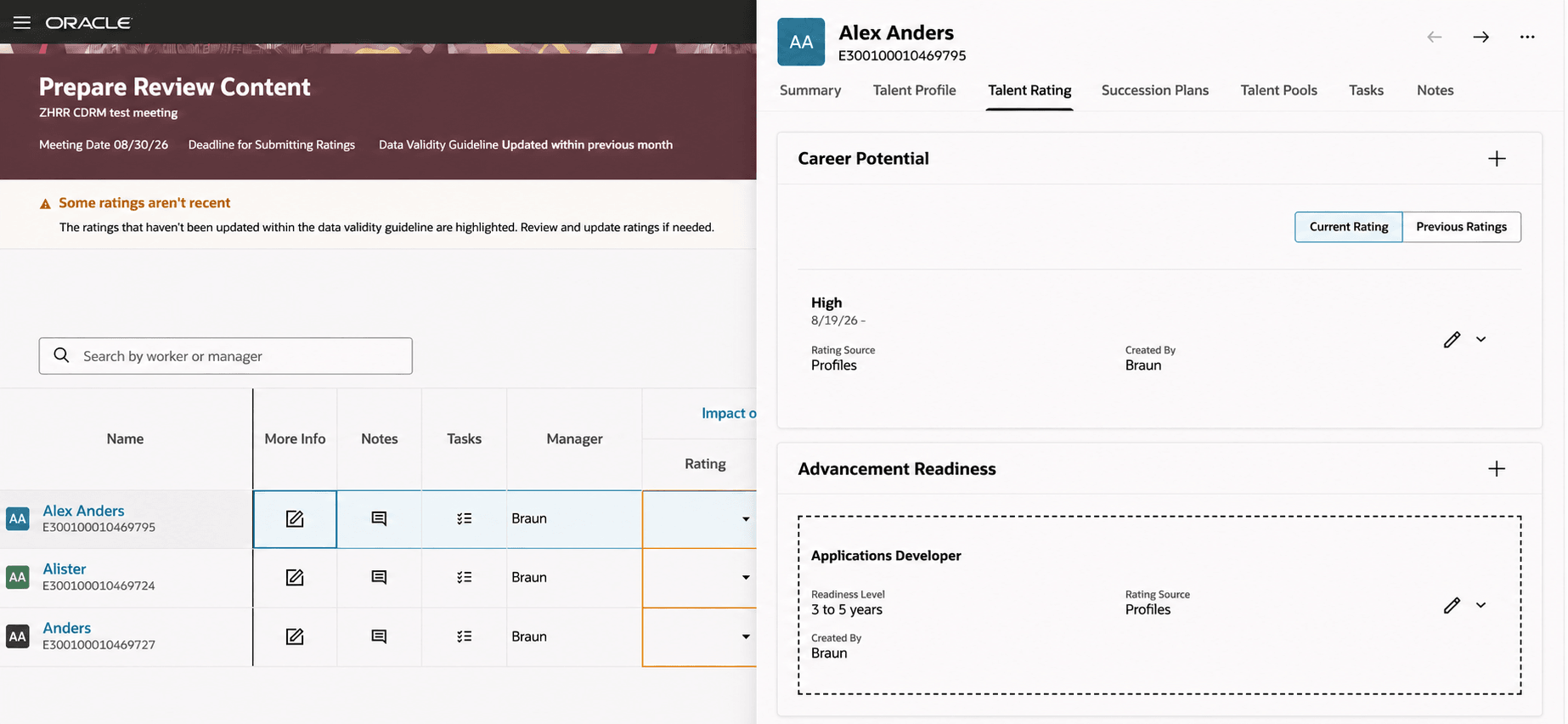Open Anders worker link
Viewport: 1568px width, 724px height.
coord(66,628)
